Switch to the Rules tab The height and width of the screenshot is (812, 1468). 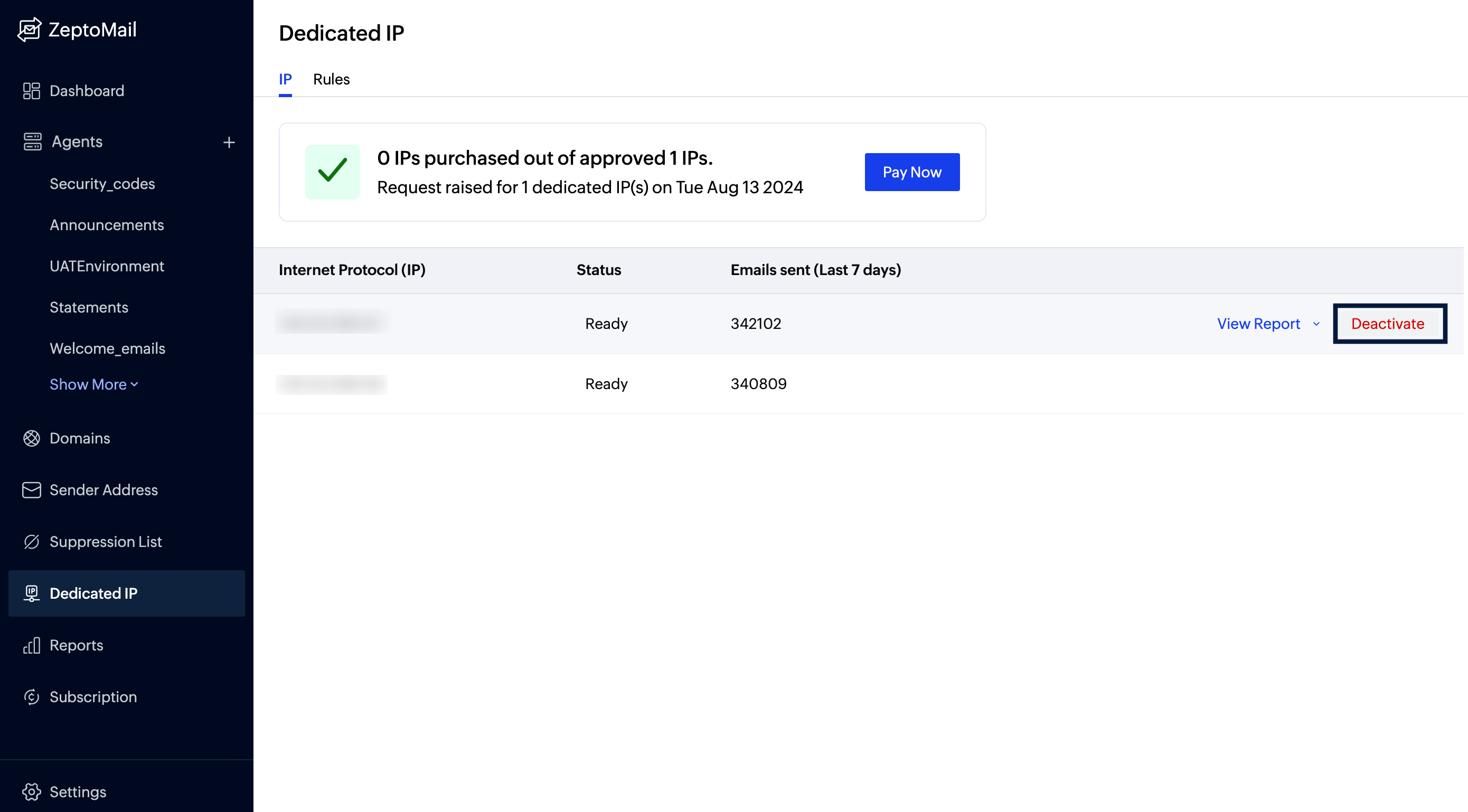click(x=331, y=79)
